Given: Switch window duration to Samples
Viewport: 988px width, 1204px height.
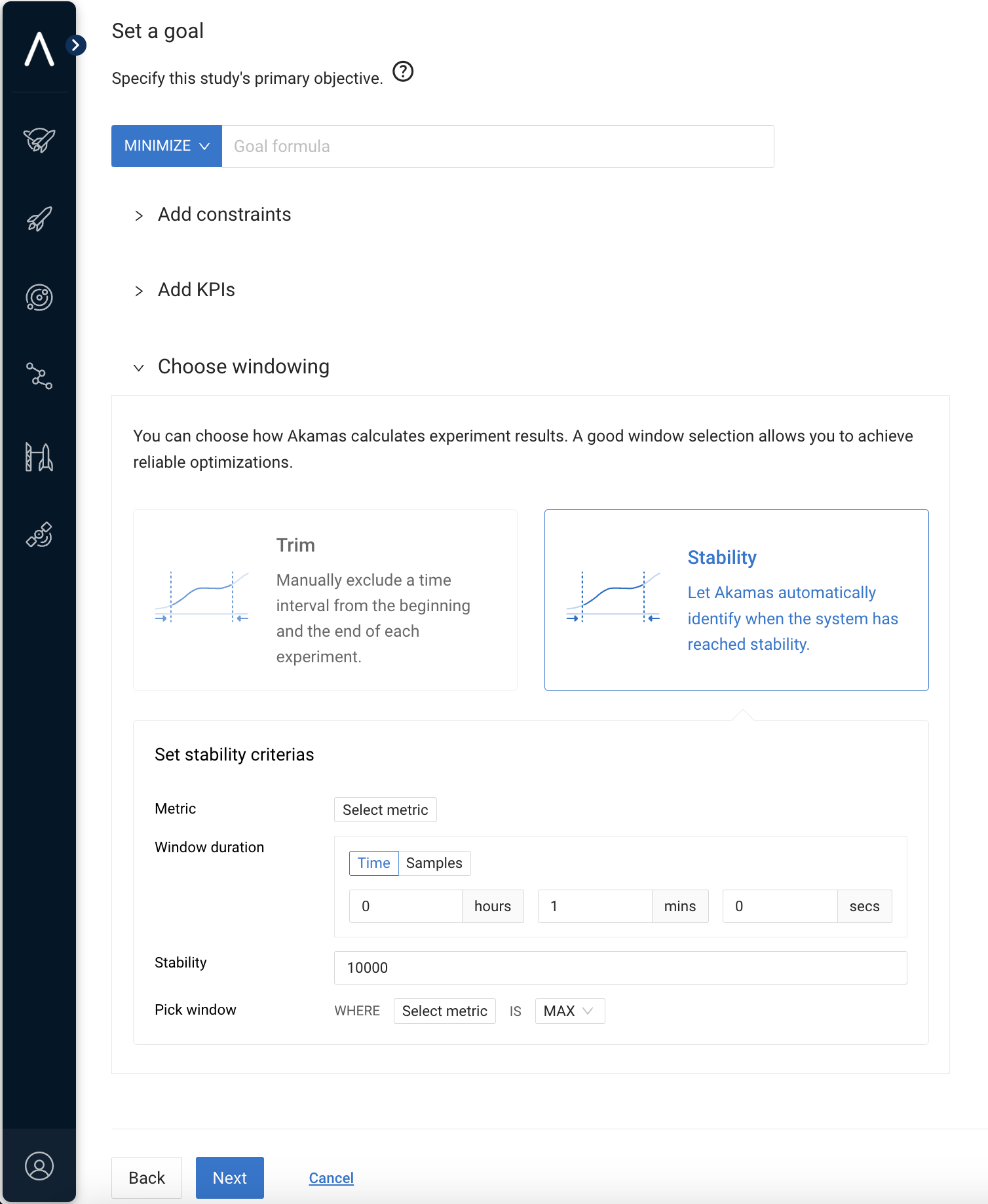Looking at the screenshot, I should (434, 863).
